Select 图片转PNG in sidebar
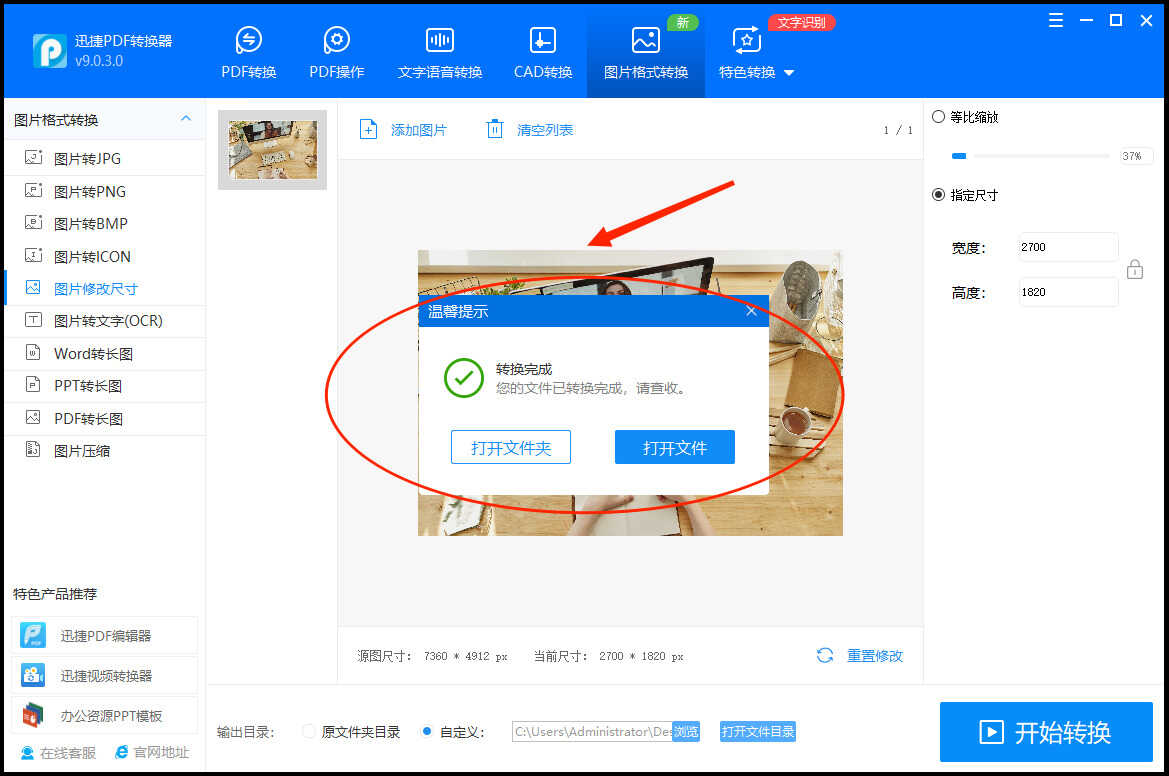The image size is (1169, 776). 104,191
